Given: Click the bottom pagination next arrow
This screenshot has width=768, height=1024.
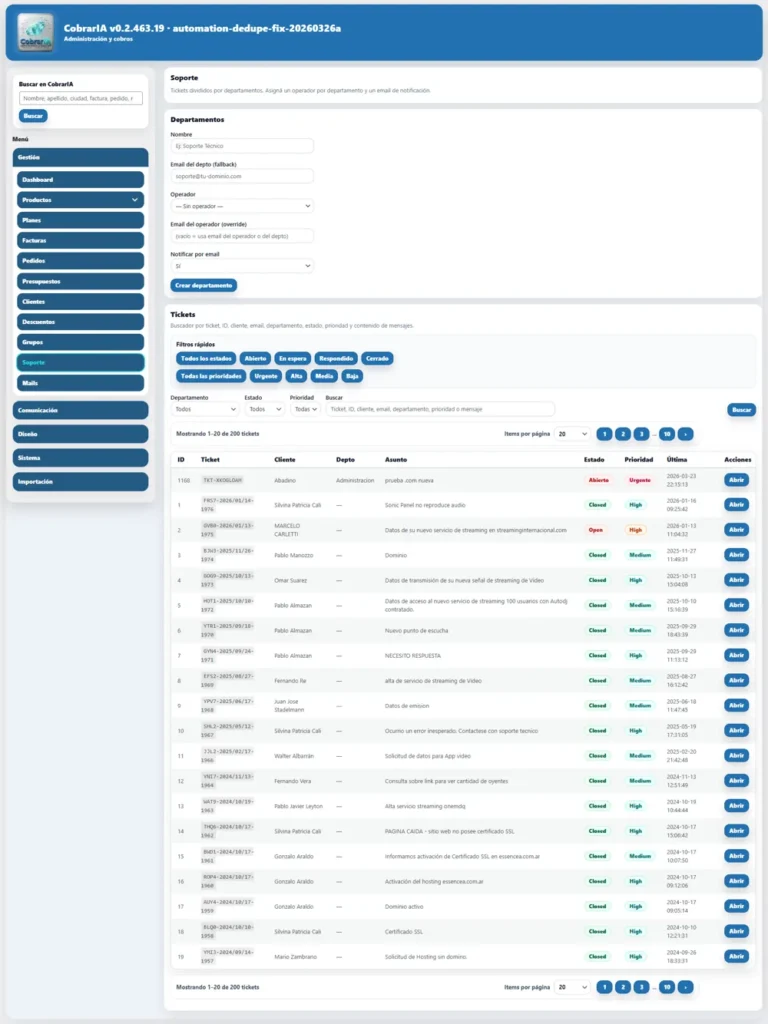Looking at the screenshot, I should 685,987.
